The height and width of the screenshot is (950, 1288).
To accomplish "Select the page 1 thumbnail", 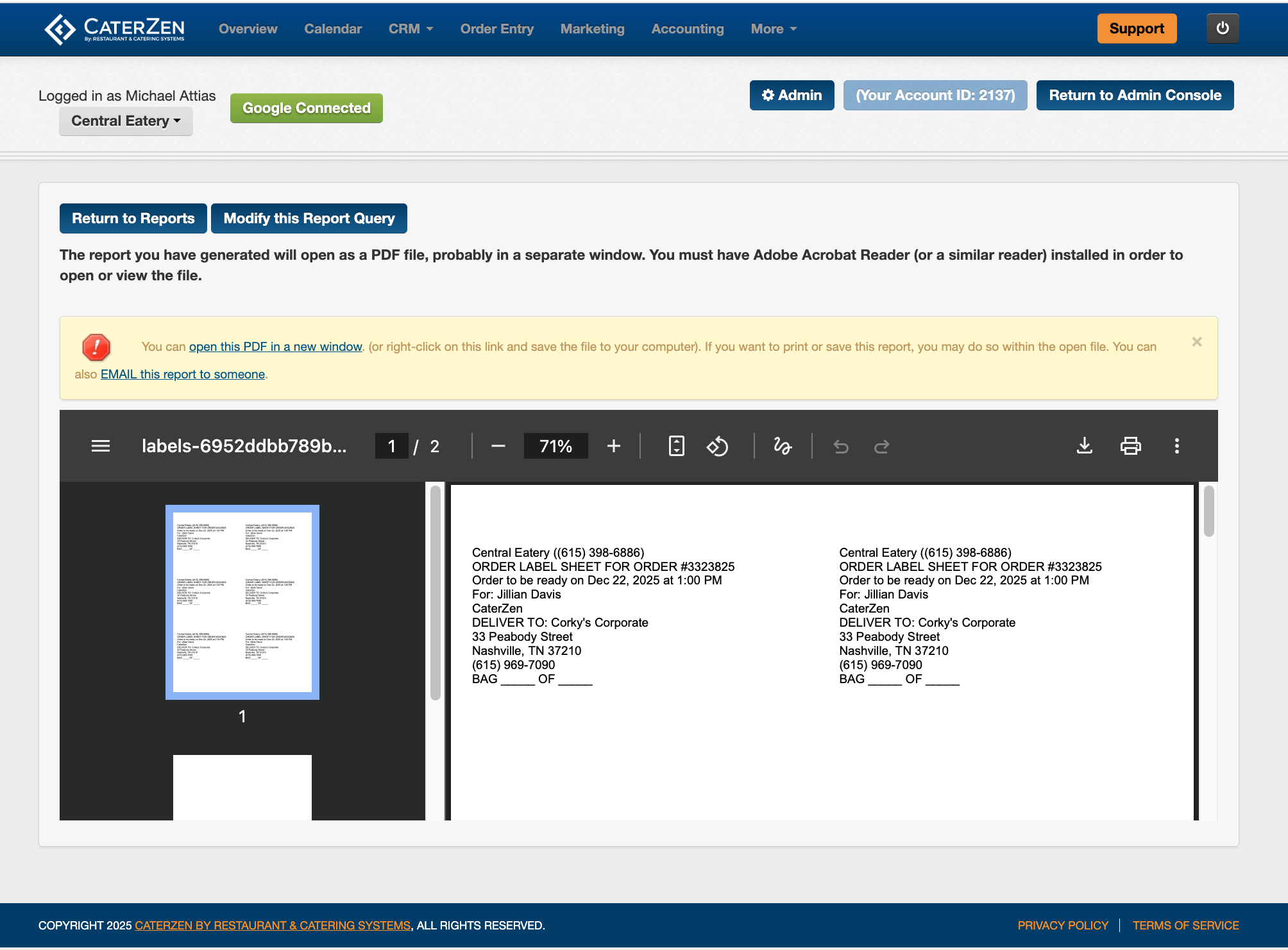I will [242, 602].
